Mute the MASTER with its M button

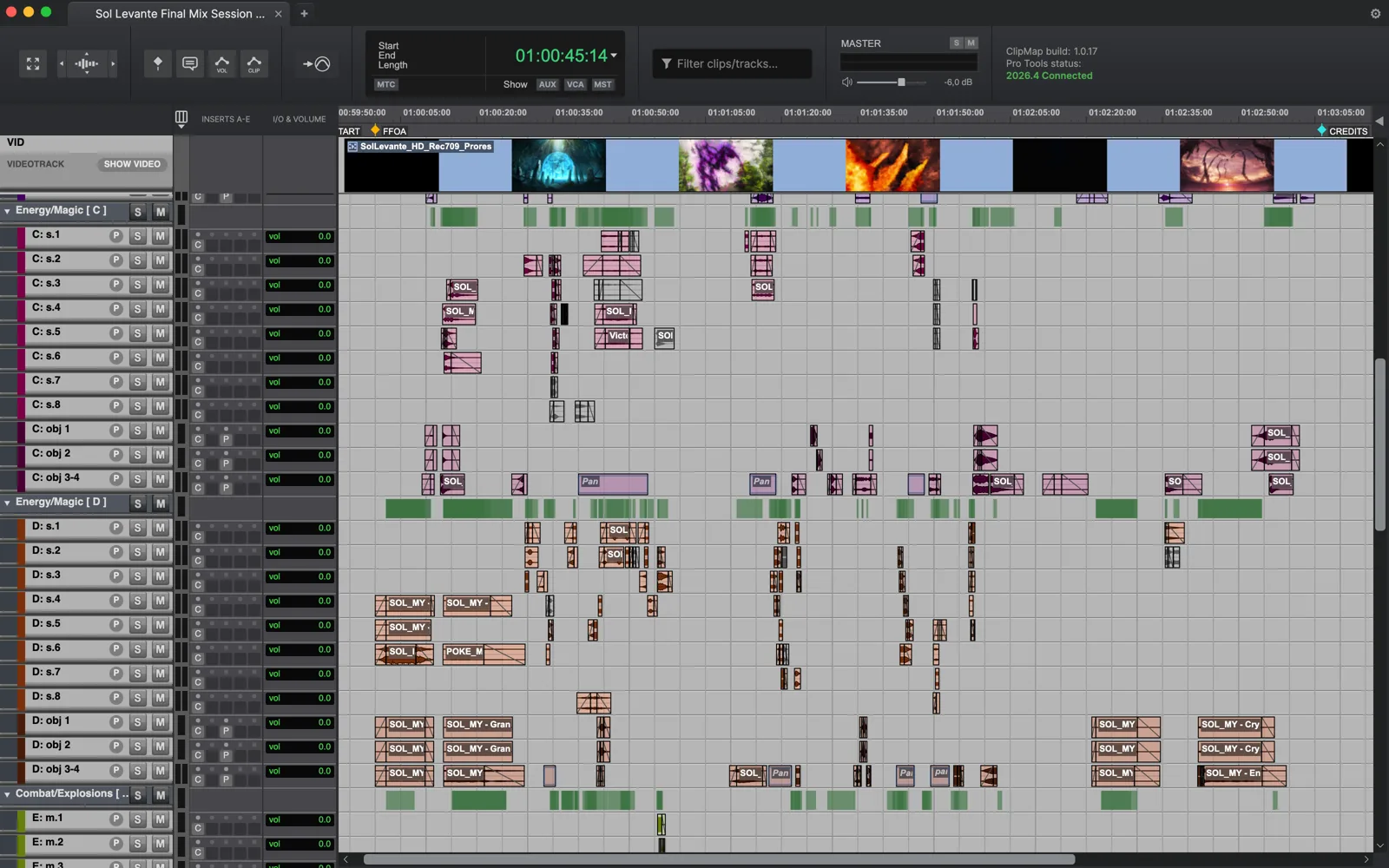(971, 43)
